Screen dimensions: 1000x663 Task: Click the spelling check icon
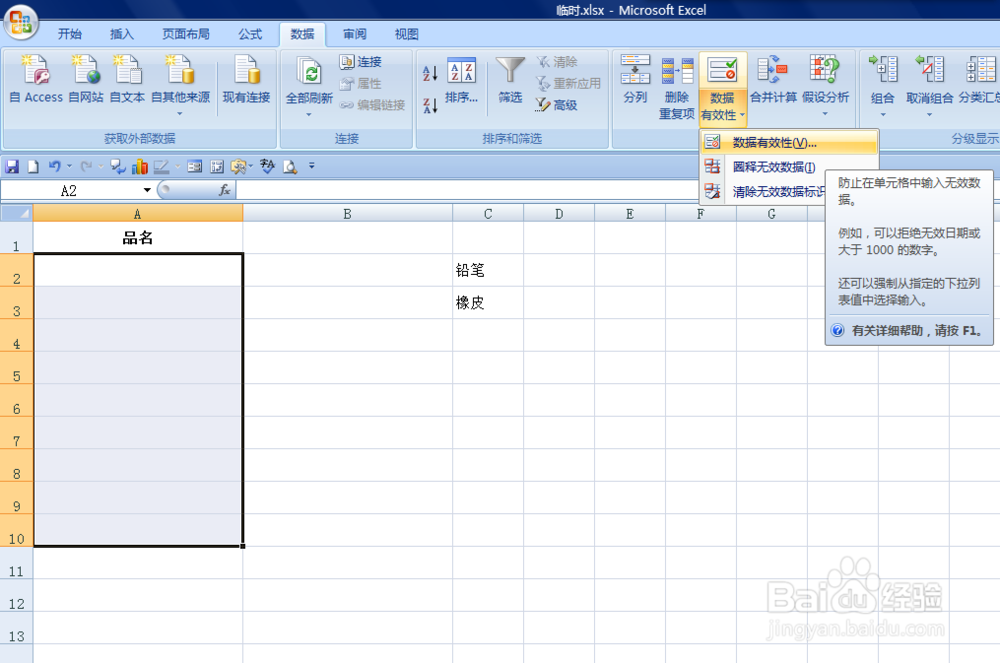[268, 167]
